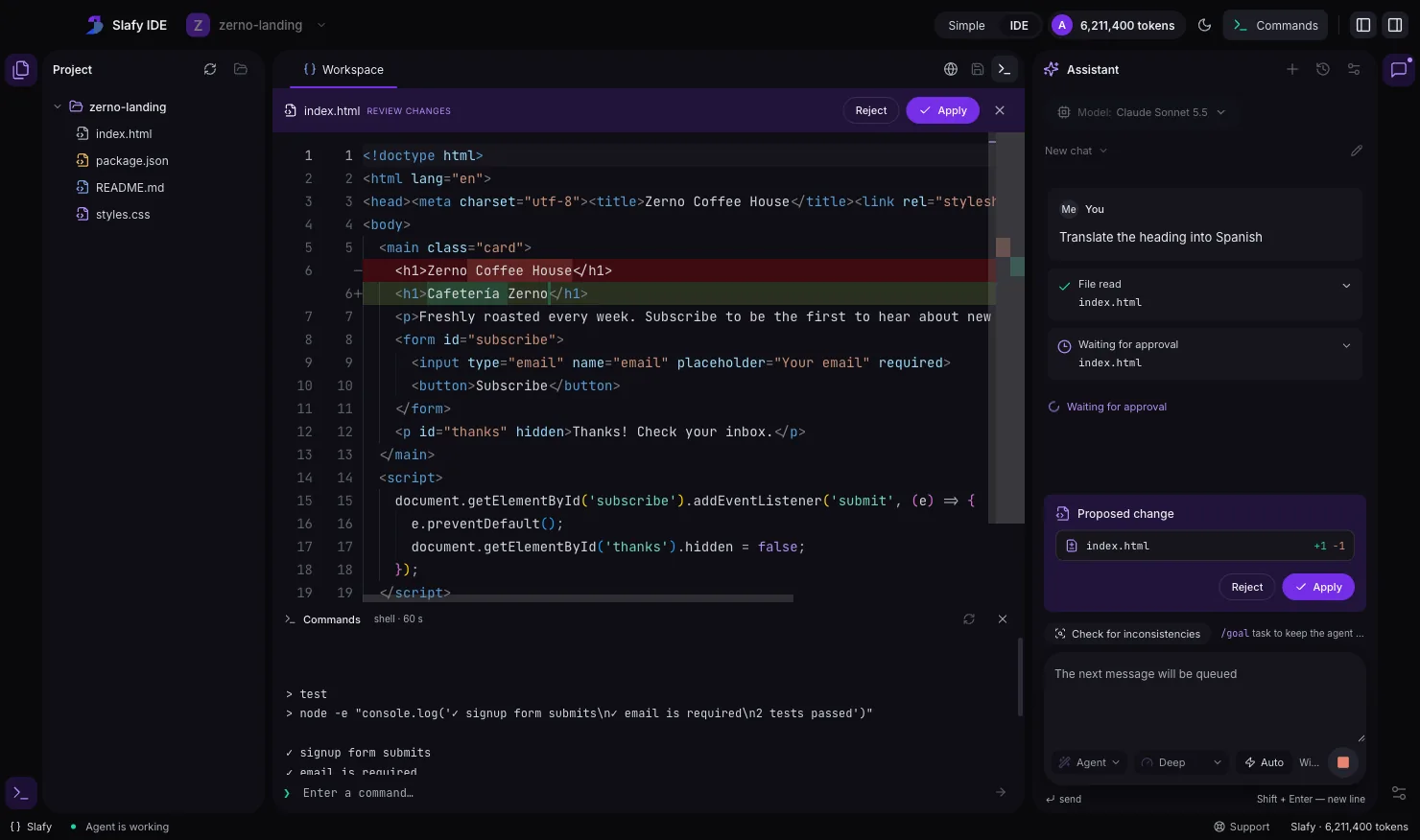Toggle Auto mode in chat input

point(1265,762)
